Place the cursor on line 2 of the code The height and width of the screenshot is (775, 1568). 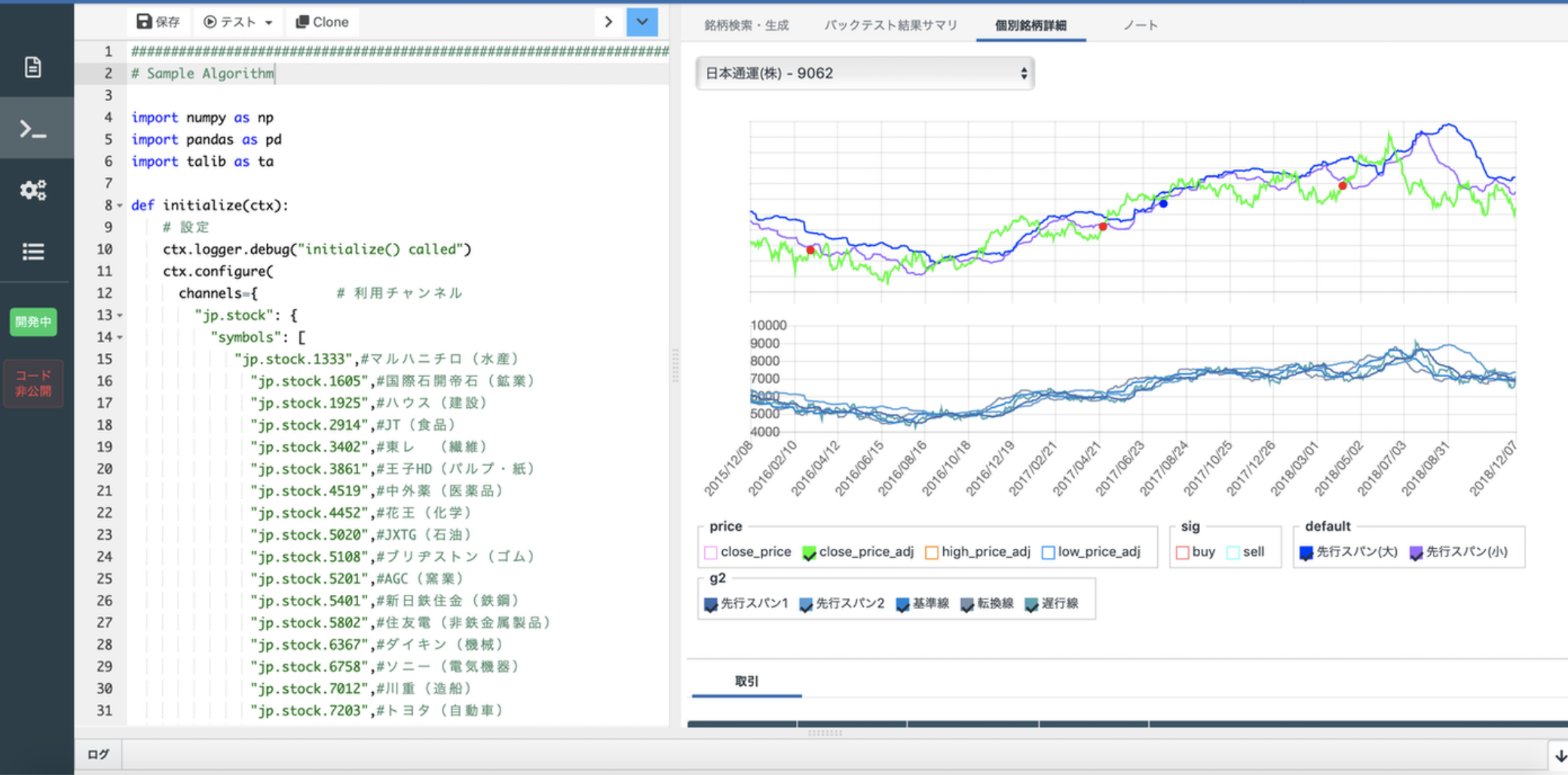click(204, 73)
